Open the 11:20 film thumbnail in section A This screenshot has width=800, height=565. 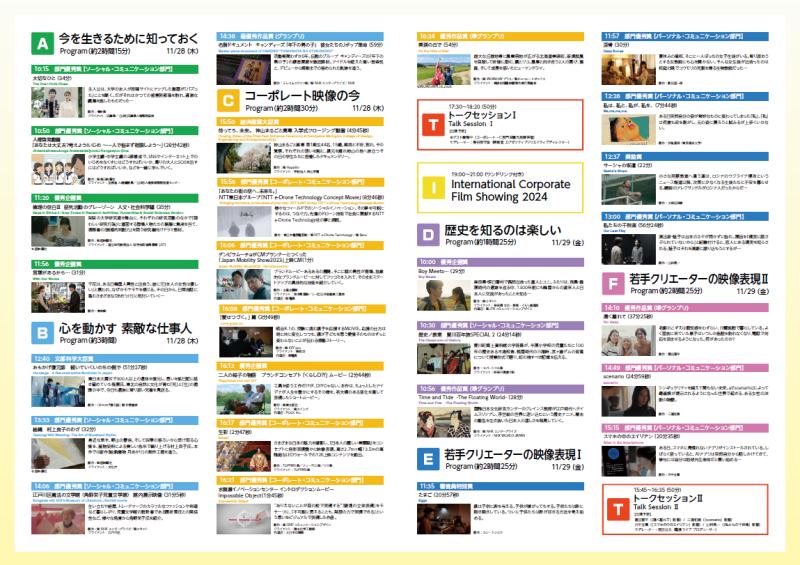tap(58, 231)
